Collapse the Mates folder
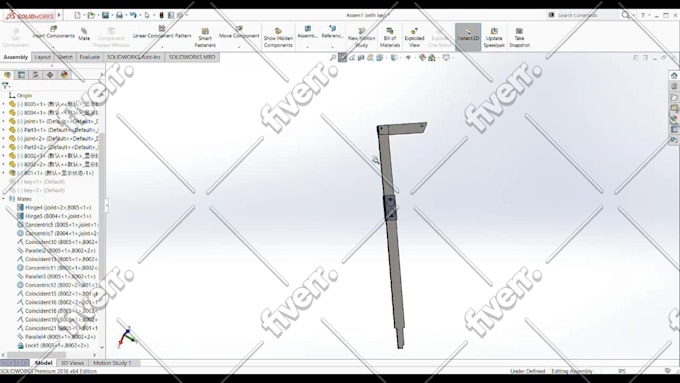The image size is (680, 383). click(x=3, y=199)
